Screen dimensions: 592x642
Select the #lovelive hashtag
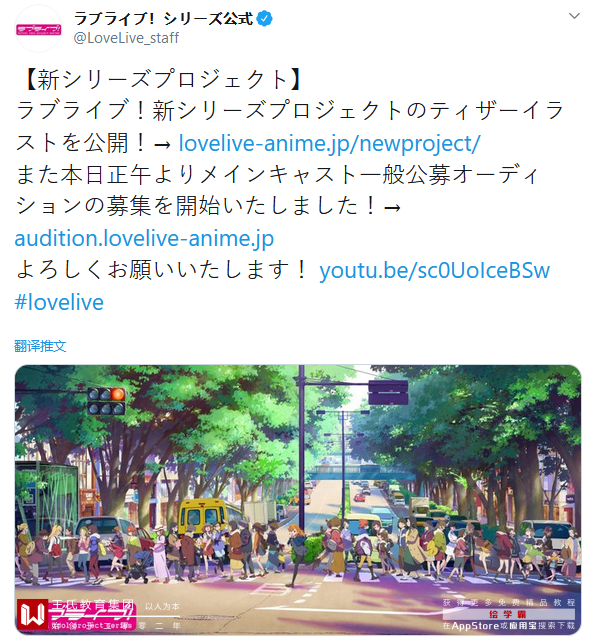pos(59,302)
